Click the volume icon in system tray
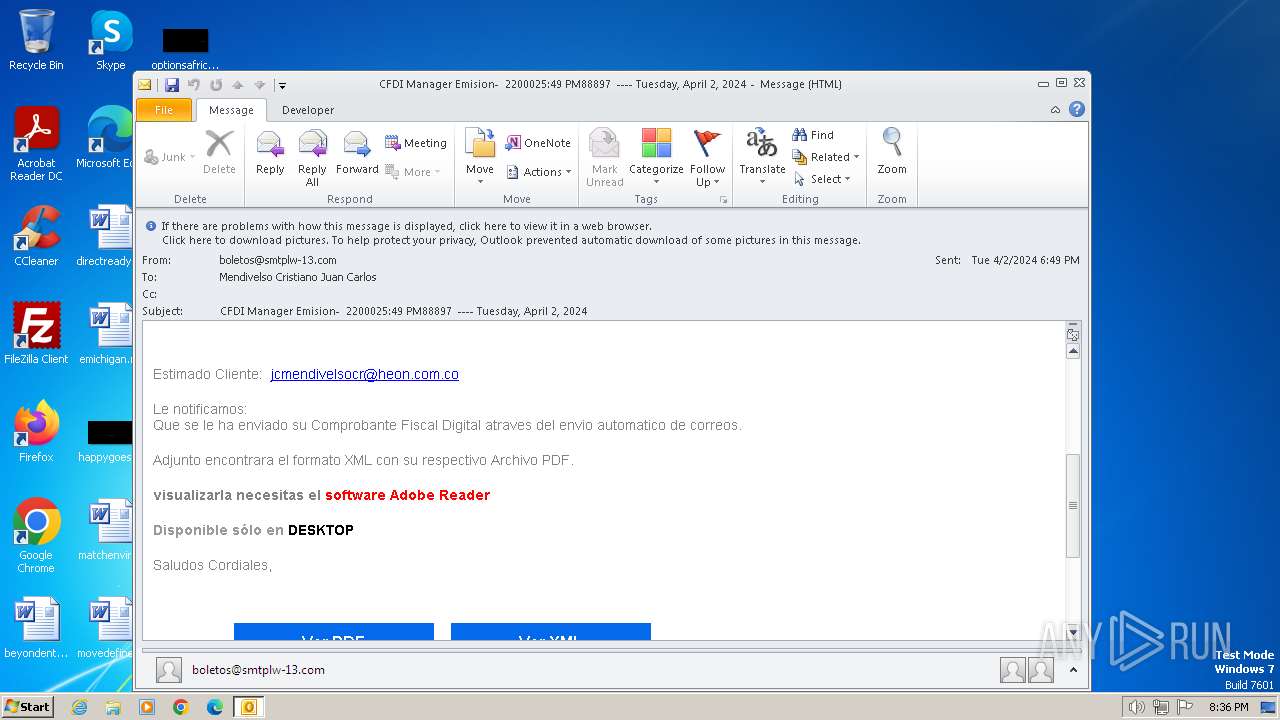The image size is (1280, 720). coord(1137,707)
